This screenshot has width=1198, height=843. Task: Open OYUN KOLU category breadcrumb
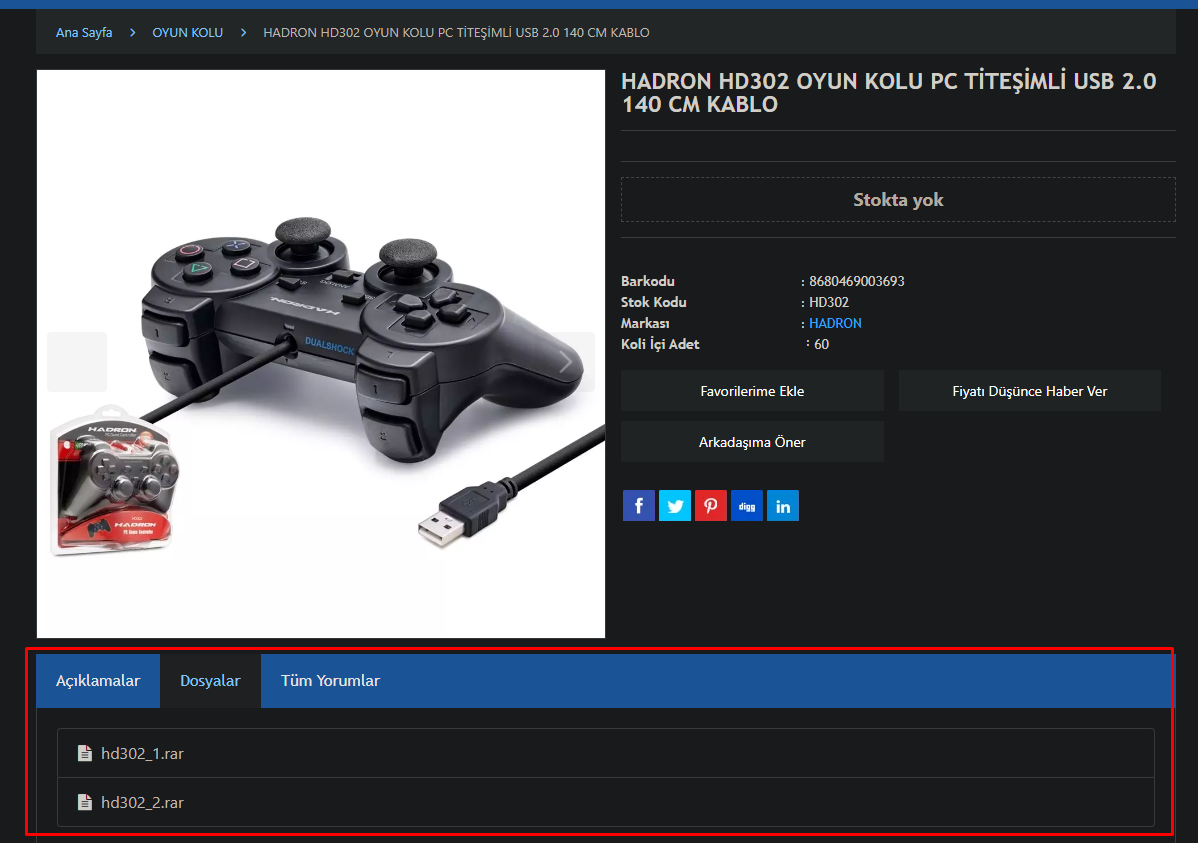[x=187, y=33]
